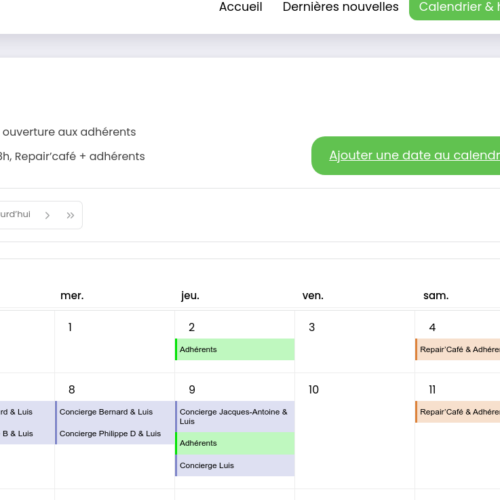The image size is (500, 500).
Task: Open Concierge Luis event on Thursday 9
Action: [235, 465]
